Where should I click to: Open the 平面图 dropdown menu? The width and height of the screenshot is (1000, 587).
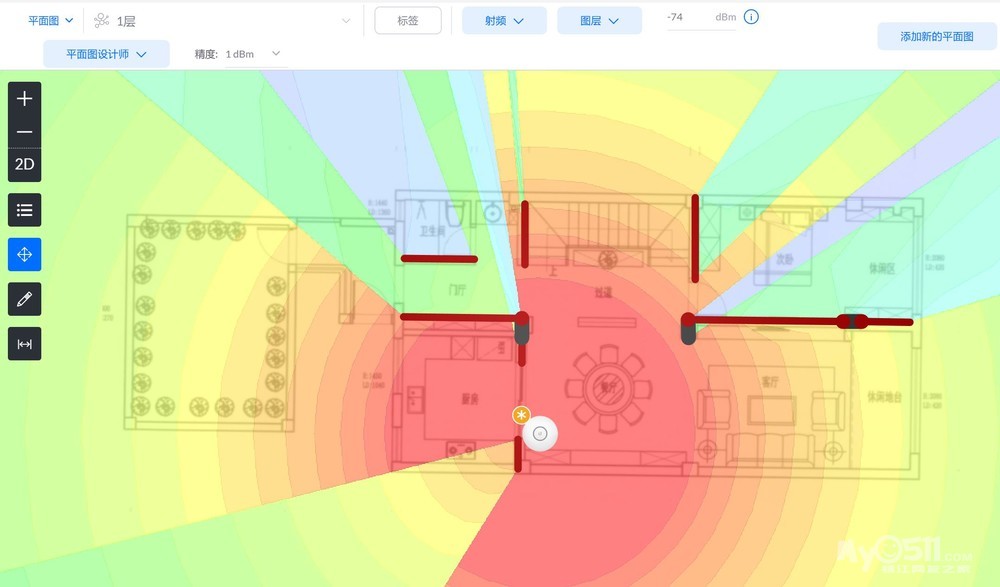tap(50, 20)
